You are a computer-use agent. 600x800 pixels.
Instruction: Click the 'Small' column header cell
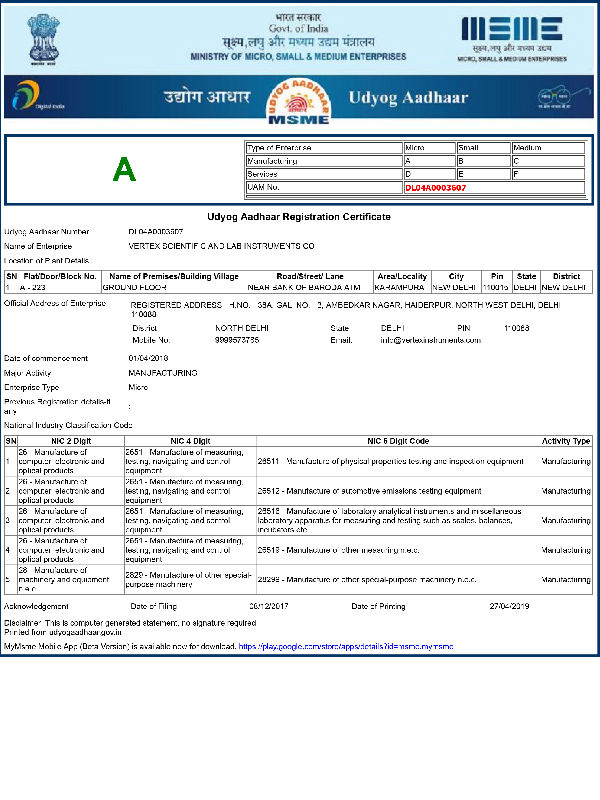click(484, 147)
